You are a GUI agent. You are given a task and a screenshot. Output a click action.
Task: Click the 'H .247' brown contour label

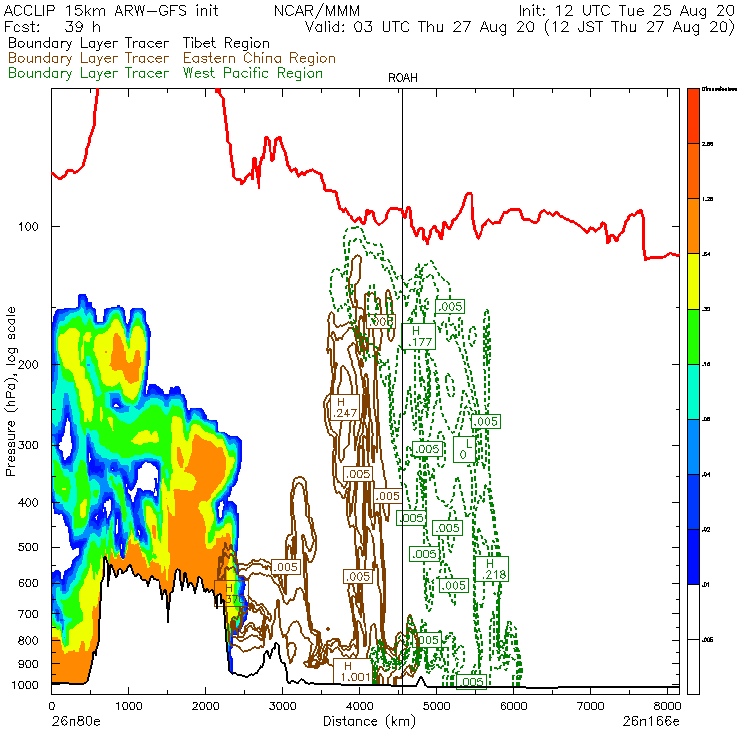tap(345, 407)
